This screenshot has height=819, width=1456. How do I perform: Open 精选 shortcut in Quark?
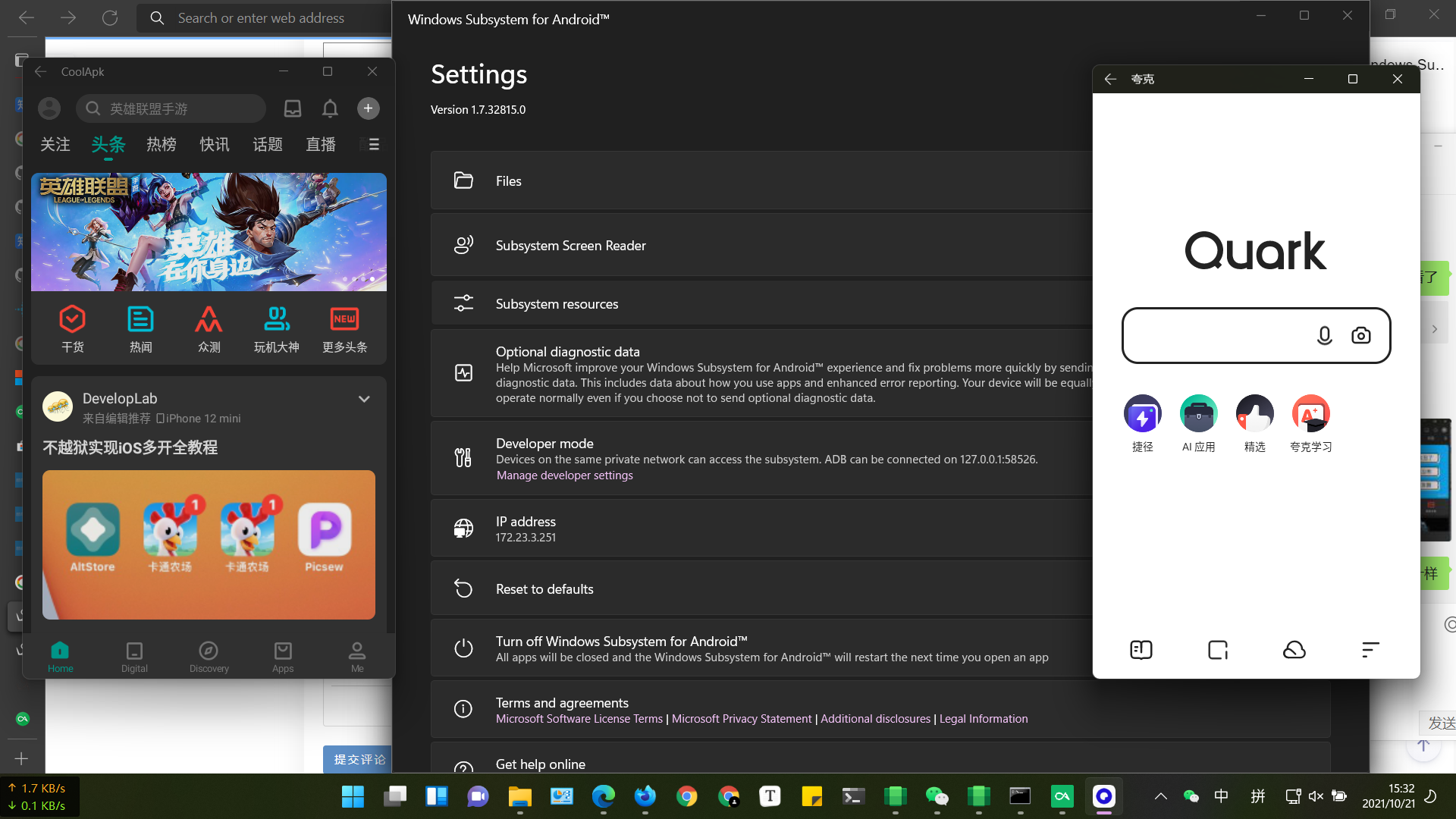(x=1255, y=424)
